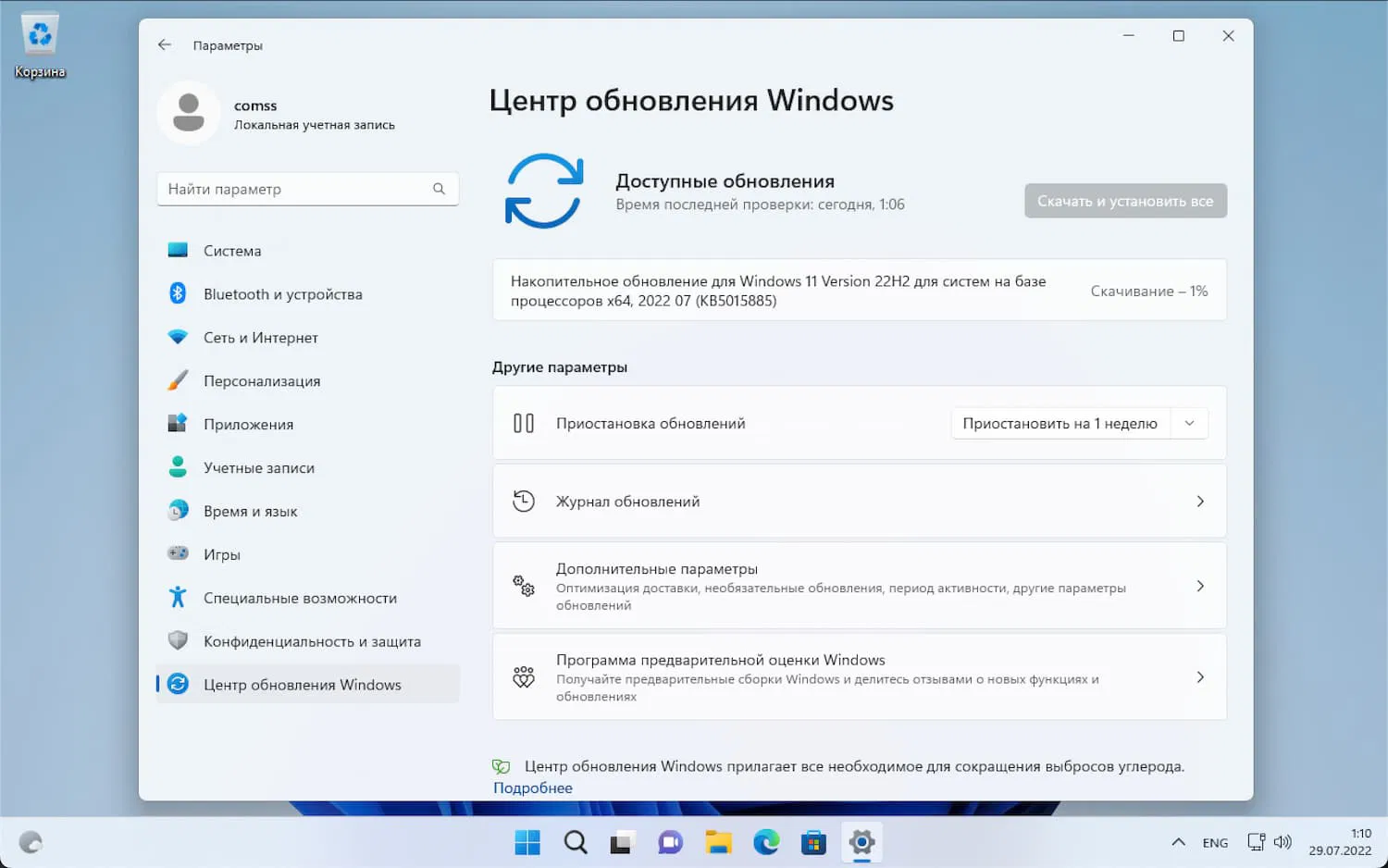Open the Система settings section
The height and width of the screenshot is (868, 1388).
pos(232,250)
